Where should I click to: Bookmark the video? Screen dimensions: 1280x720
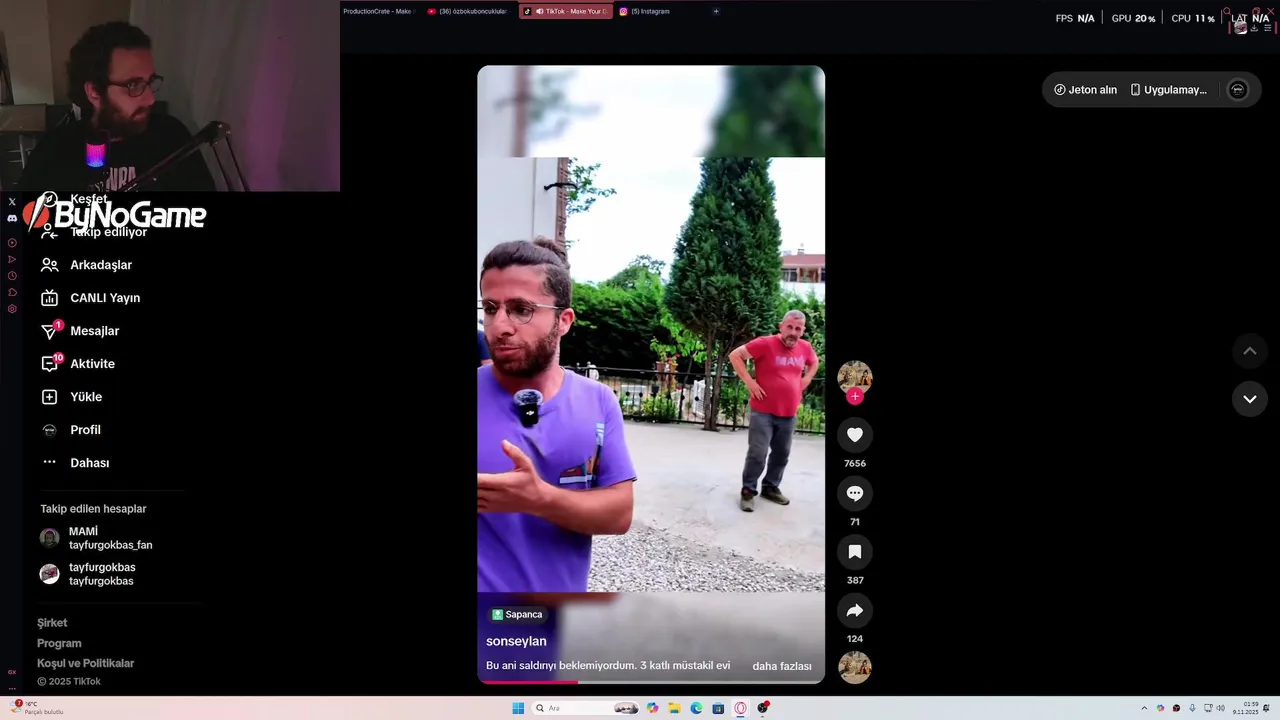pyautogui.click(x=855, y=552)
